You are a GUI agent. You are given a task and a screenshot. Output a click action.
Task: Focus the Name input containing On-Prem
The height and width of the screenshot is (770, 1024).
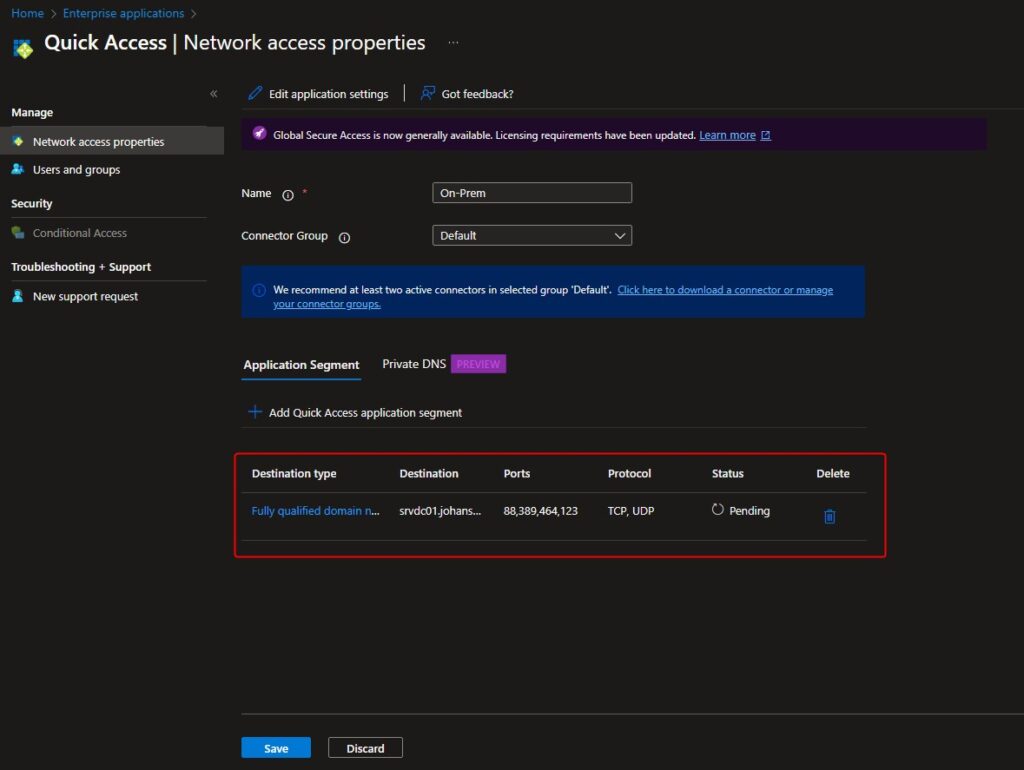[x=532, y=193]
